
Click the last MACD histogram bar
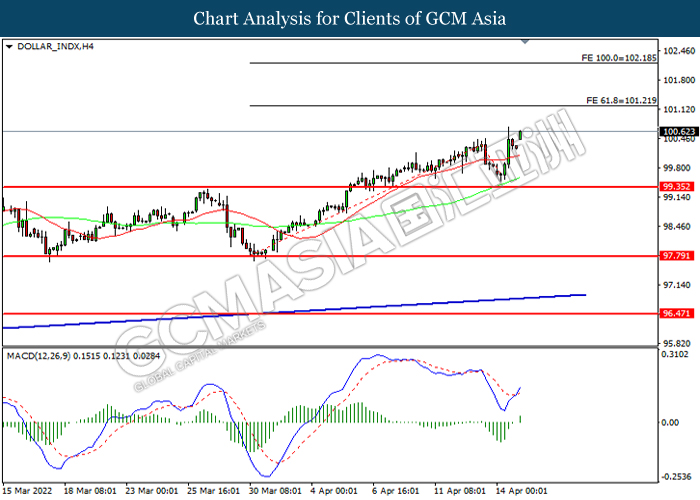coord(521,419)
